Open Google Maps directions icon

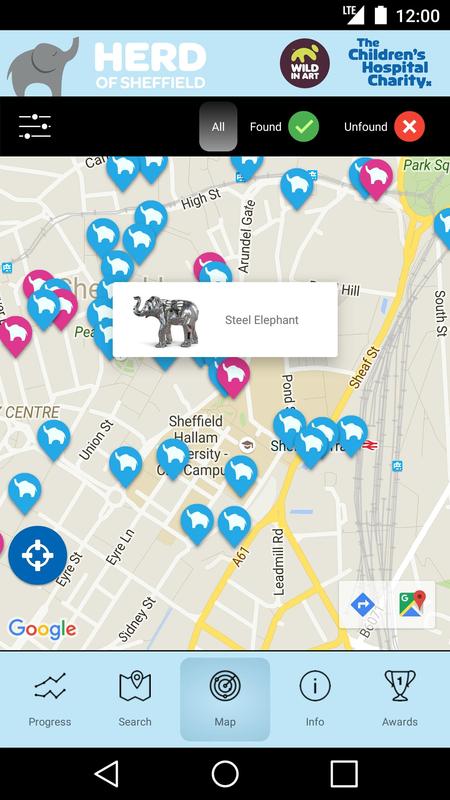tap(363, 605)
